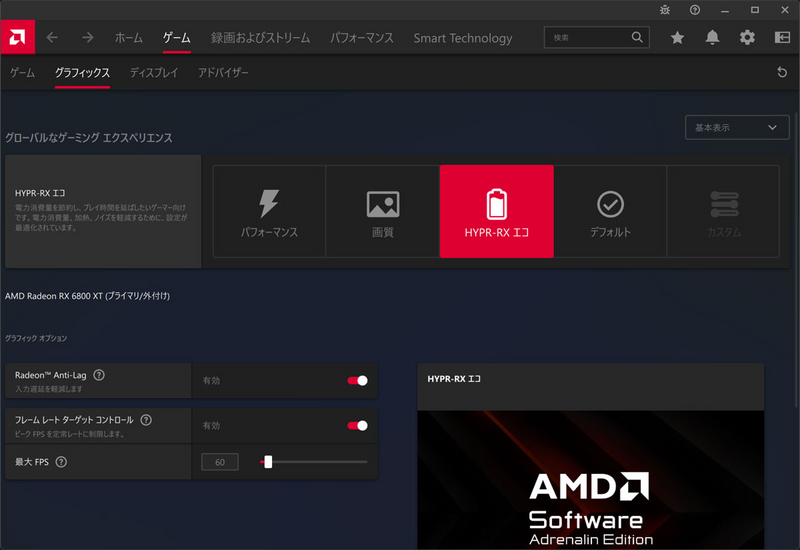Select the 画質 image profile
The image size is (800, 550).
click(x=383, y=211)
